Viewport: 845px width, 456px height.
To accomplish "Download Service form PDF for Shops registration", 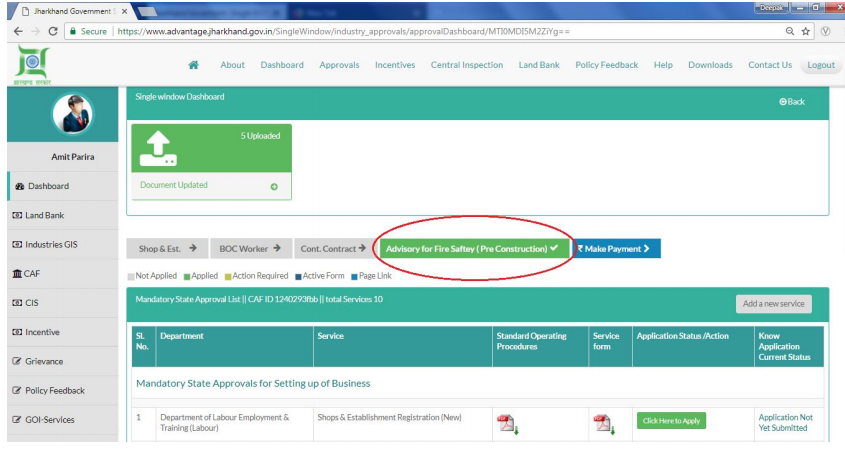I will tap(604, 424).
